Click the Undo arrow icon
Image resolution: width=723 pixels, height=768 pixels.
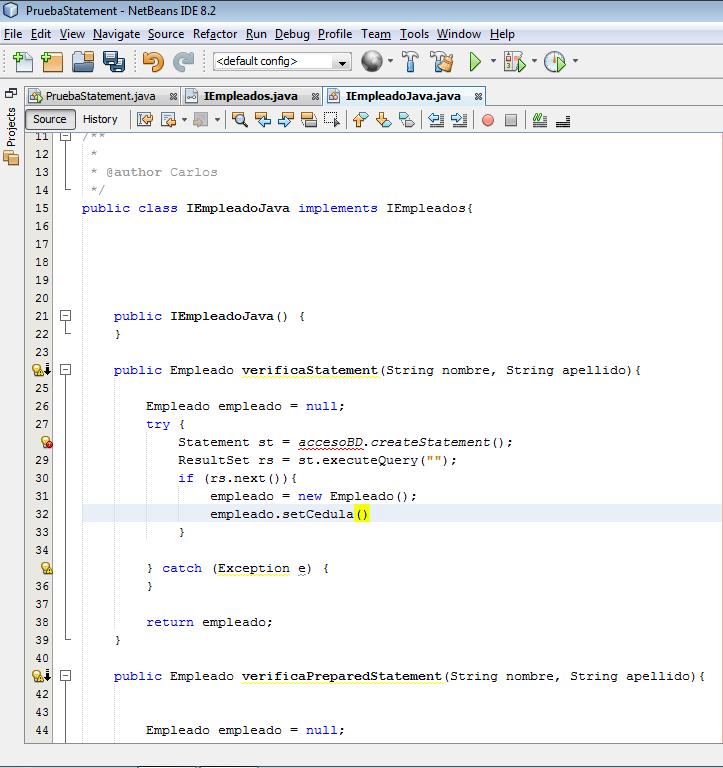(x=153, y=62)
